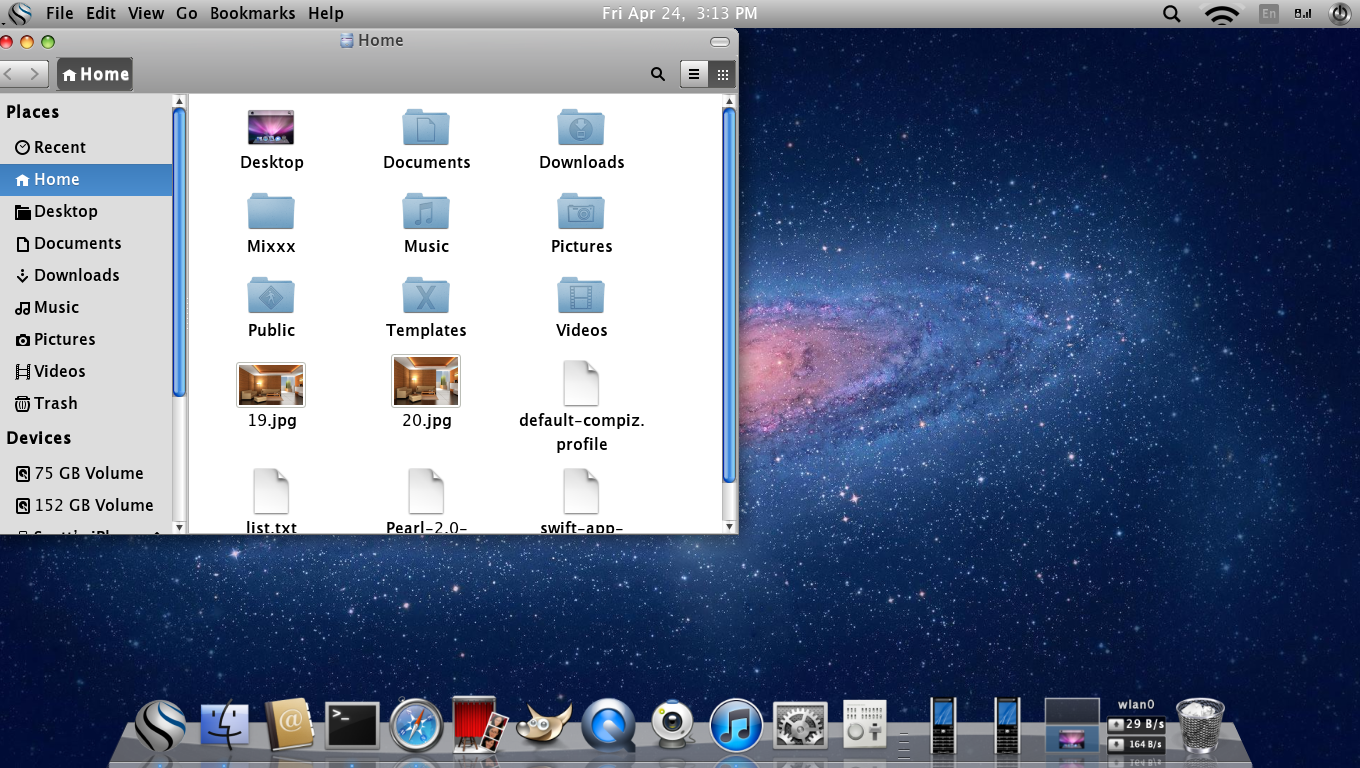Select the list.txt file
Image resolution: width=1360 pixels, height=768 pixels.
(x=271, y=491)
